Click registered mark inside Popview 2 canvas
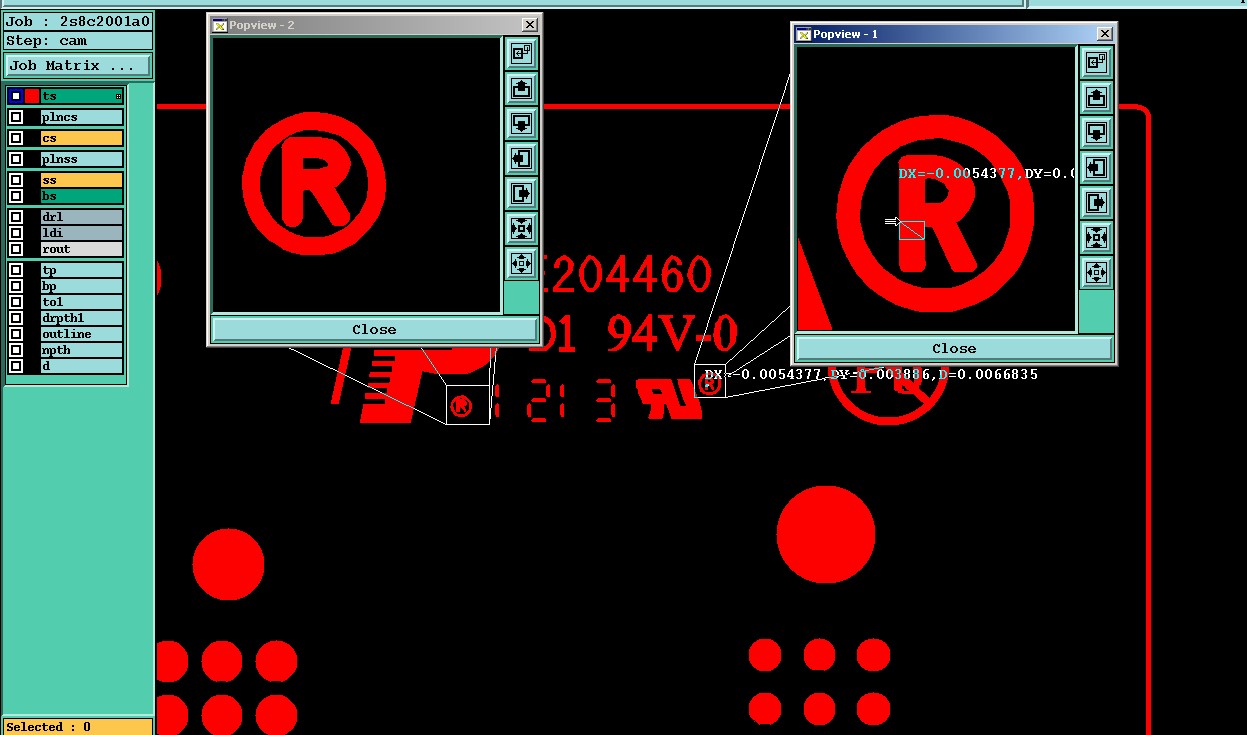 (313, 183)
